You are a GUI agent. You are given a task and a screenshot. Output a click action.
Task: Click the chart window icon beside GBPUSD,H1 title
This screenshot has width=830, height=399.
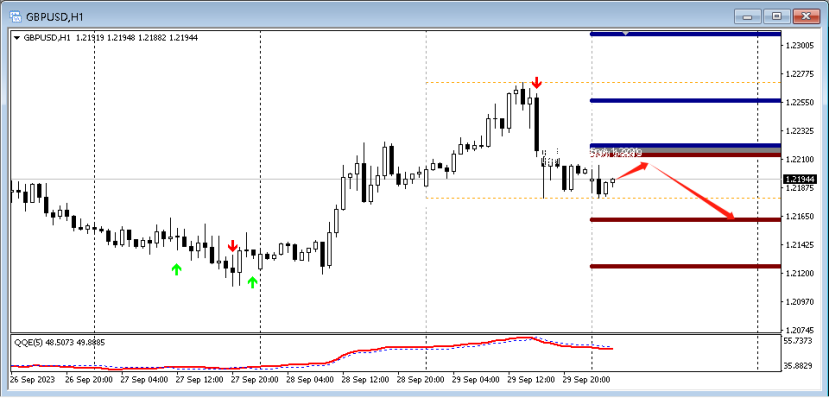click(x=15, y=16)
